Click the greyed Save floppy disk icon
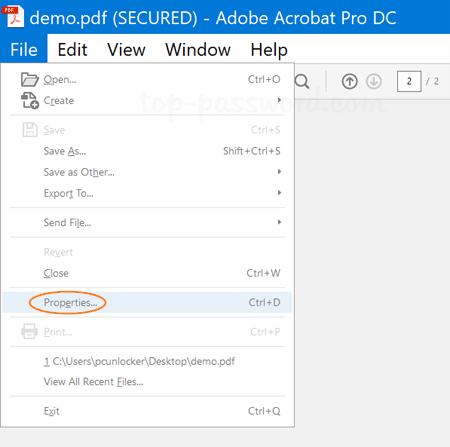The width and height of the screenshot is (450, 447). pyautogui.click(x=30, y=130)
